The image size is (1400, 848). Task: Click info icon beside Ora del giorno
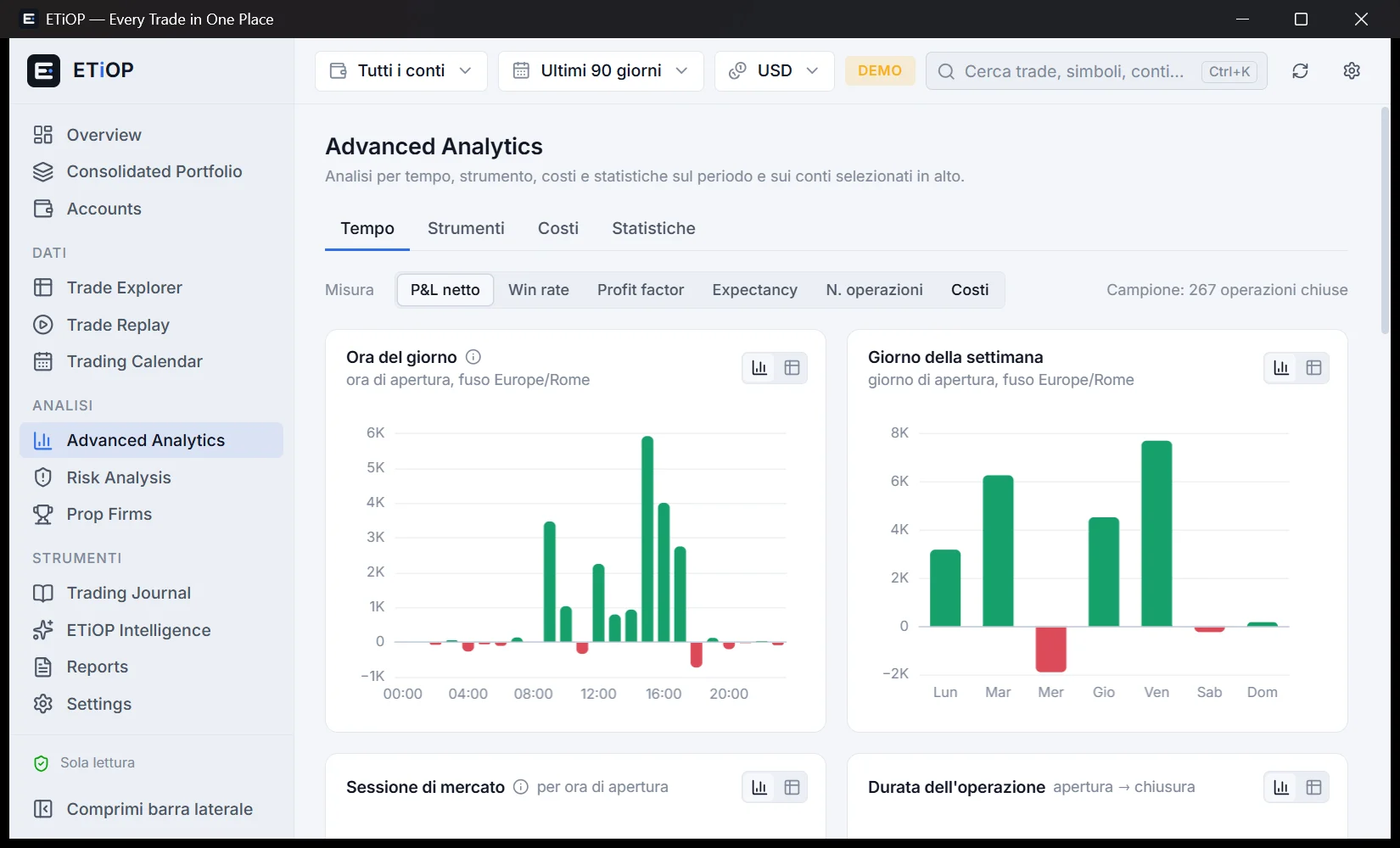click(473, 357)
